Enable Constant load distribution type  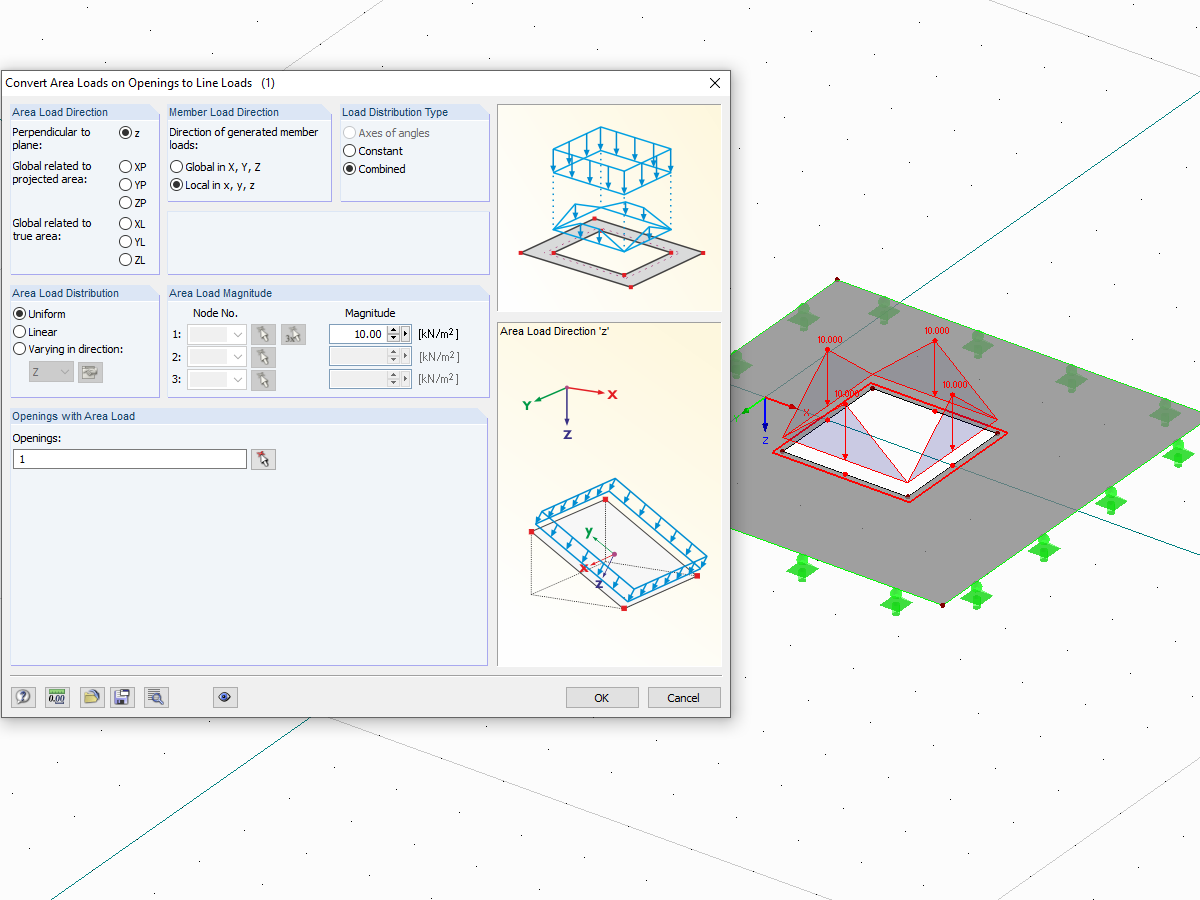click(349, 151)
